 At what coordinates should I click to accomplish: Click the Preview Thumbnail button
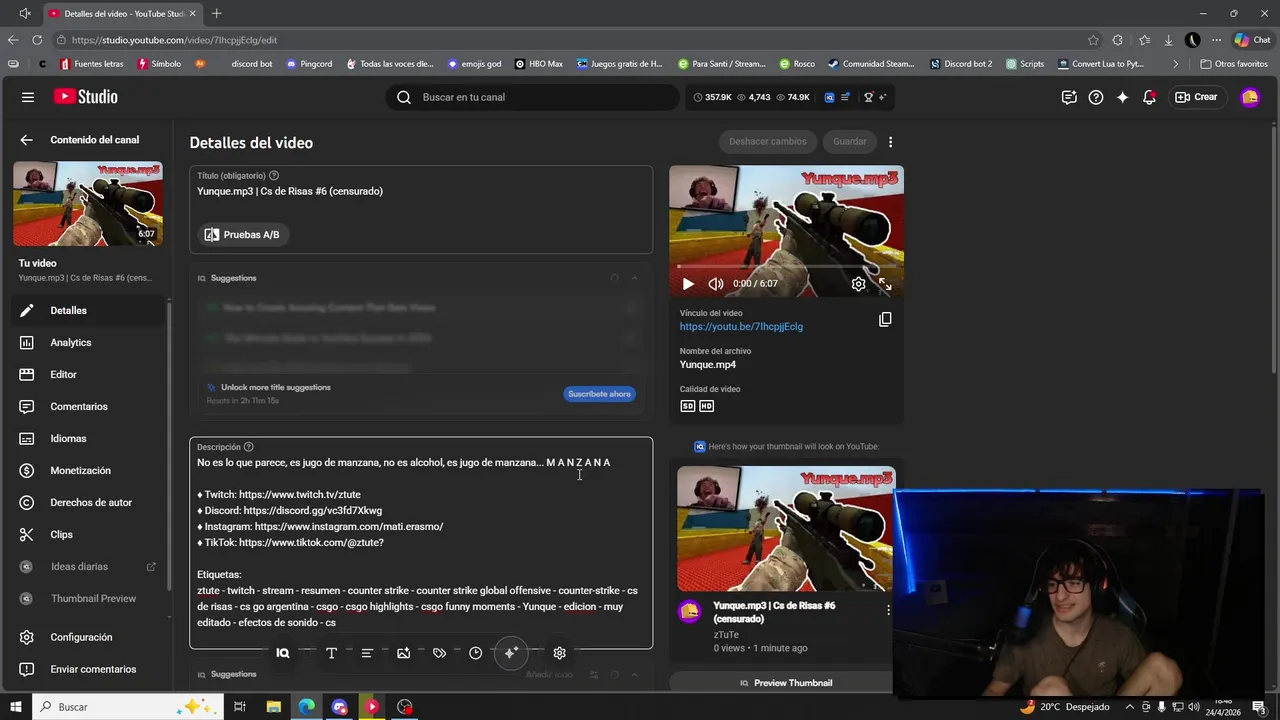pos(786,683)
